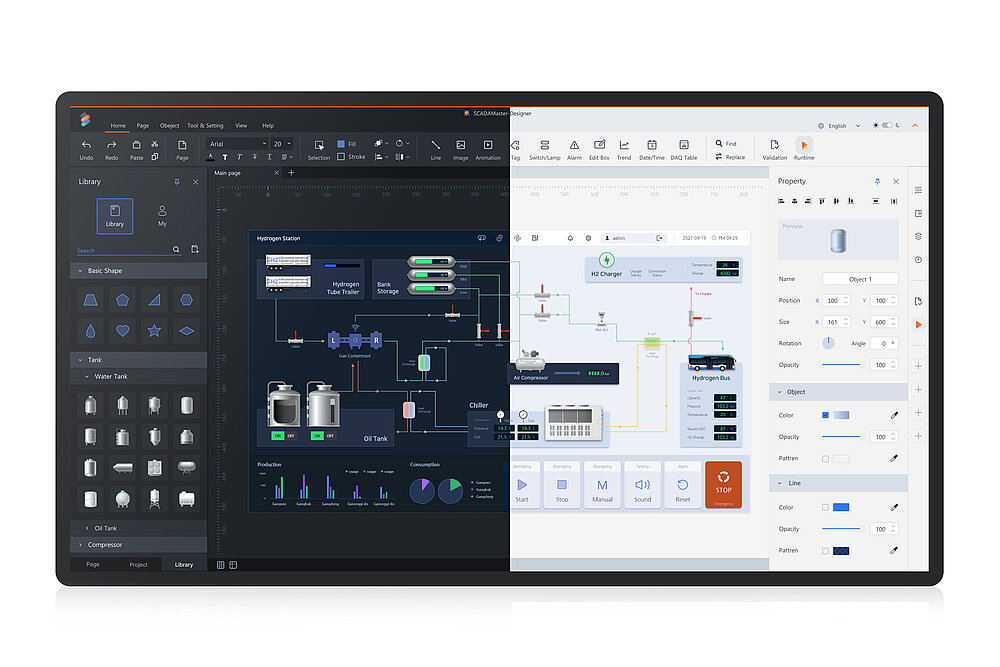Click the Trend chart tool icon

(x=624, y=146)
